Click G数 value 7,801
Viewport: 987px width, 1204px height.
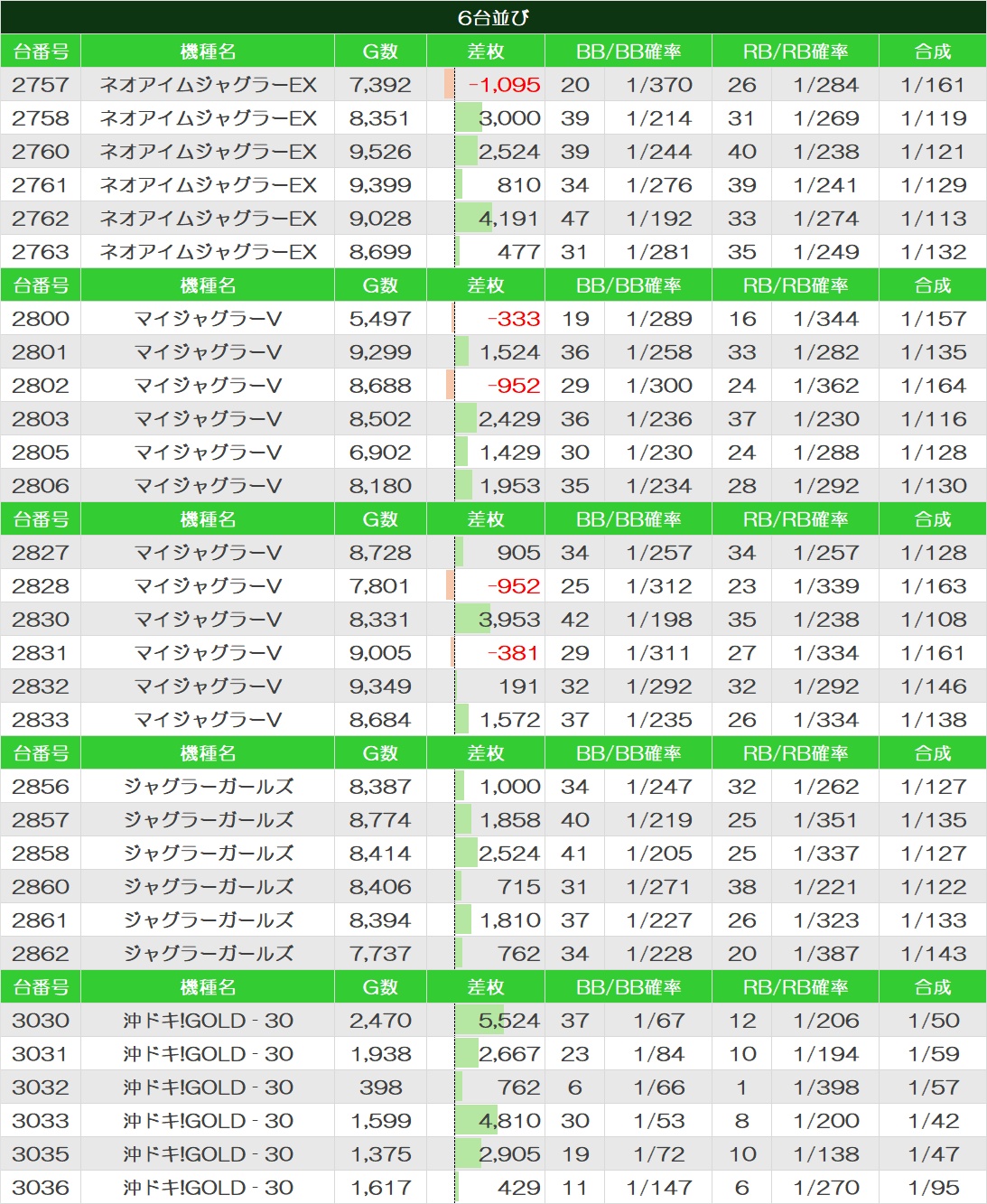pos(380,586)
